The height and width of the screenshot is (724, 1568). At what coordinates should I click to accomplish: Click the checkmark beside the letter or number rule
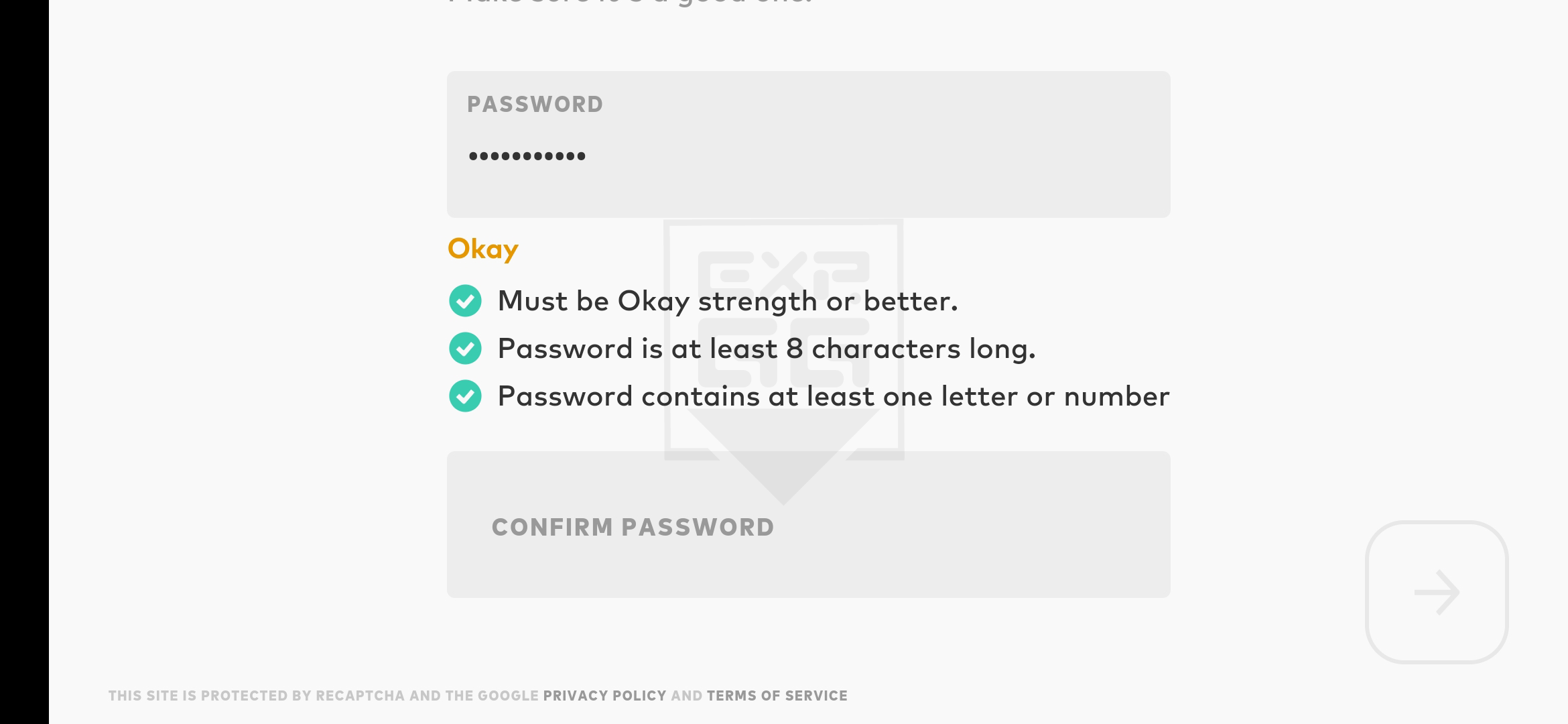click(465, 396)
